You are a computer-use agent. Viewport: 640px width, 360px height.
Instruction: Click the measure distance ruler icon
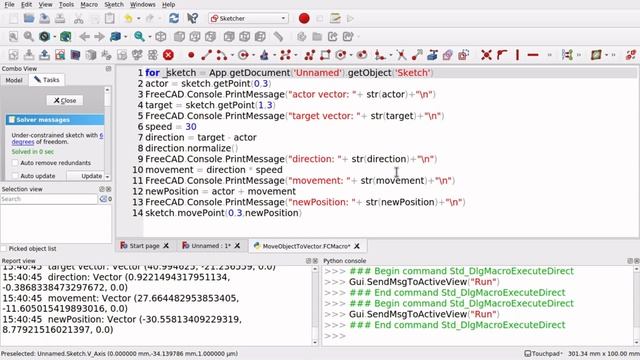tap(278, 37)
